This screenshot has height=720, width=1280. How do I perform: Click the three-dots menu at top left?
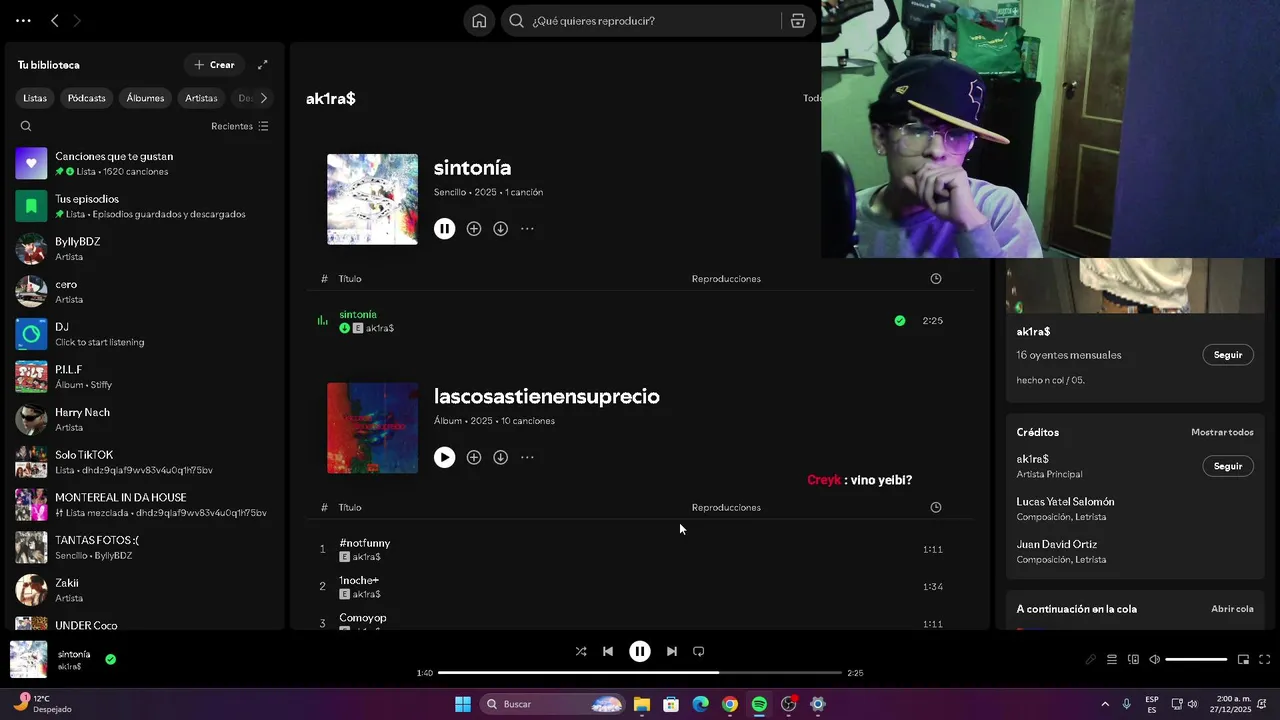(x=23, y=21)
